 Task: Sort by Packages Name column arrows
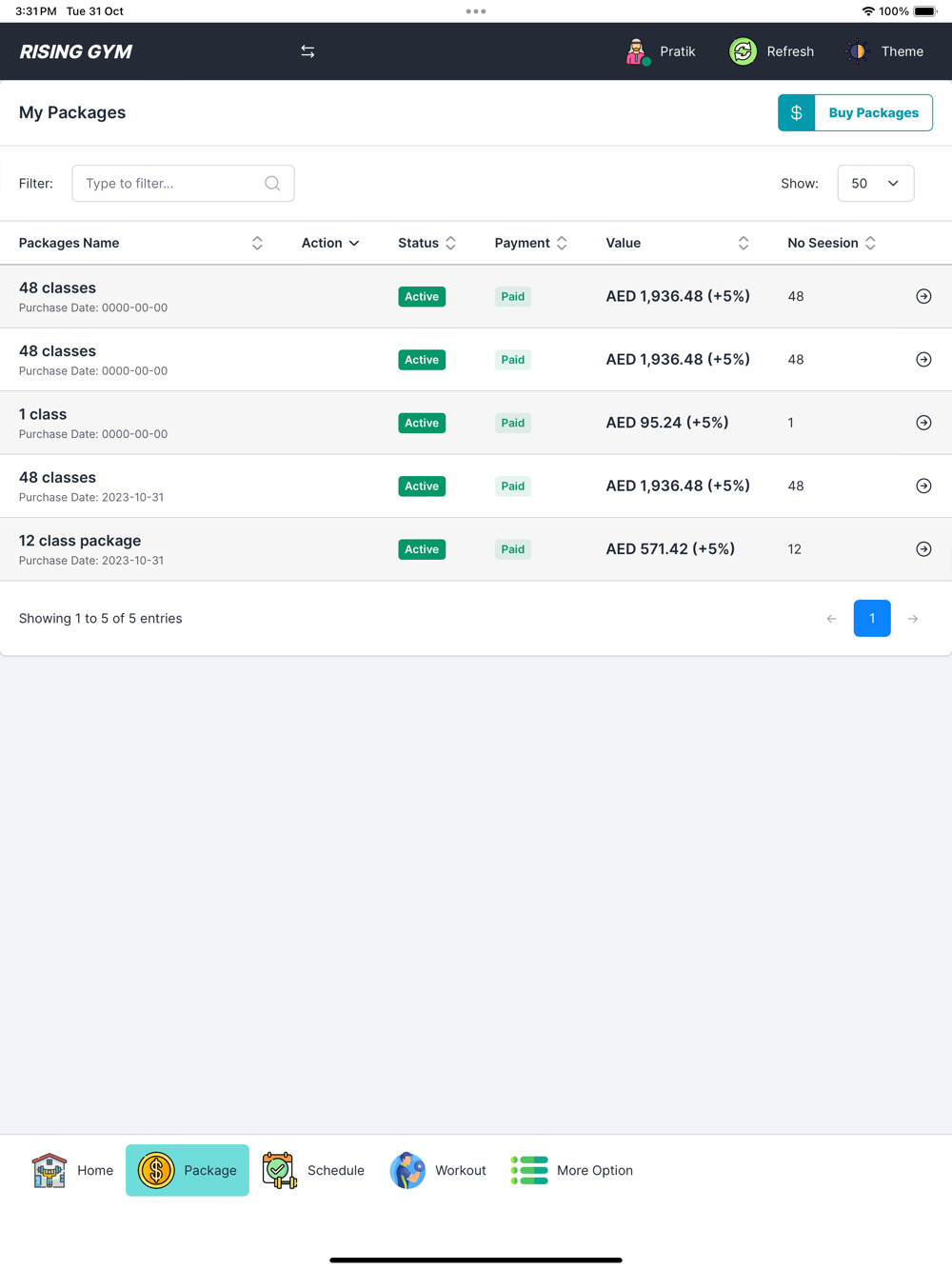pos(257,243)
